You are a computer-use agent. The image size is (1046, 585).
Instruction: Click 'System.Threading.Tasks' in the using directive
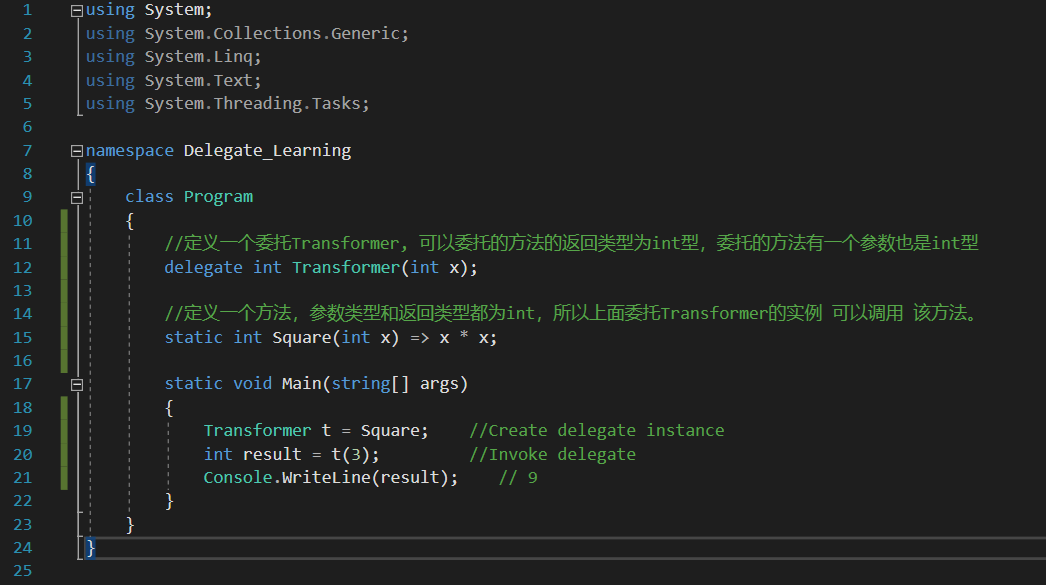[x=253, y=103]
